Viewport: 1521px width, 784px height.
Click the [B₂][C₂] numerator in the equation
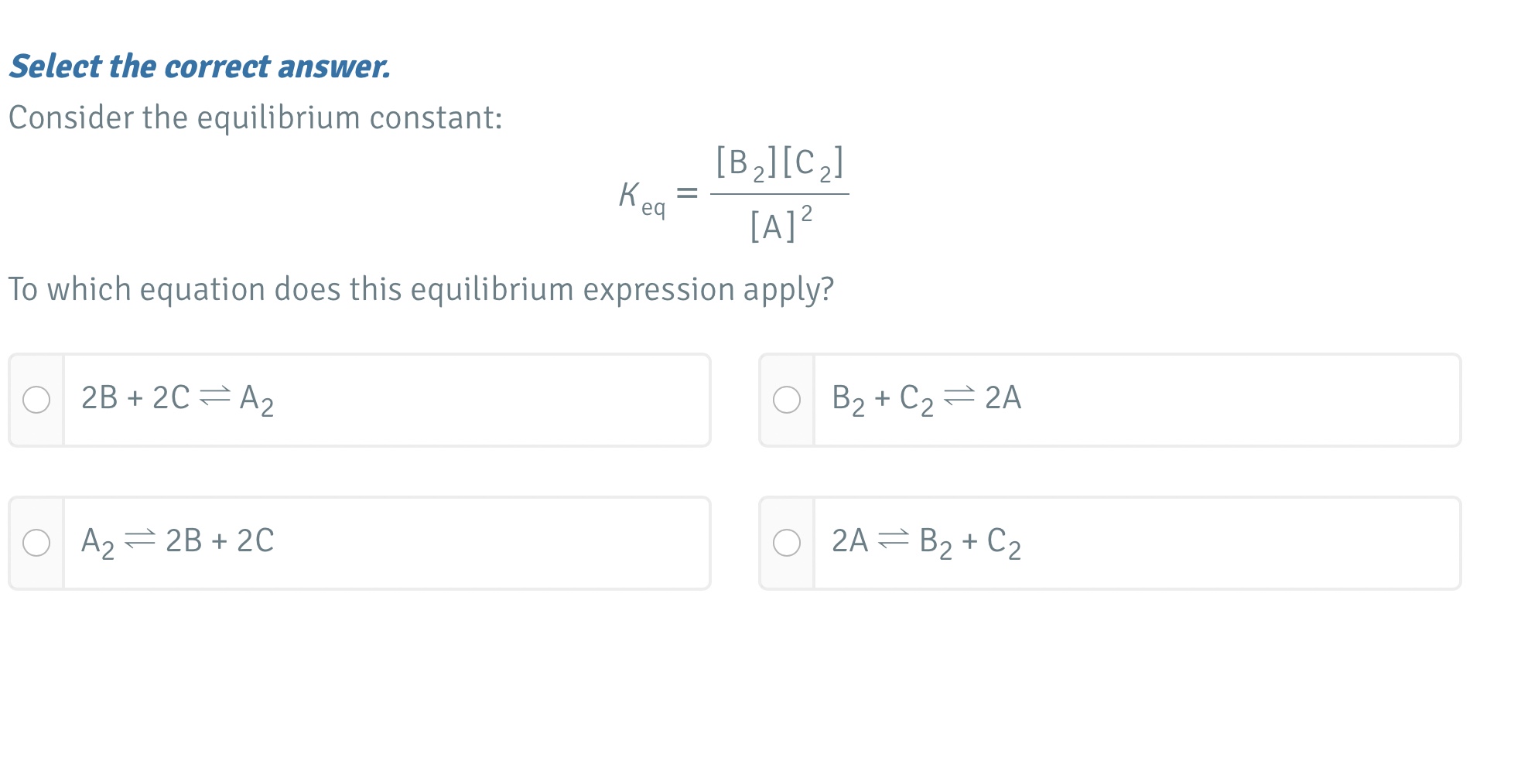tap(780, 164)
